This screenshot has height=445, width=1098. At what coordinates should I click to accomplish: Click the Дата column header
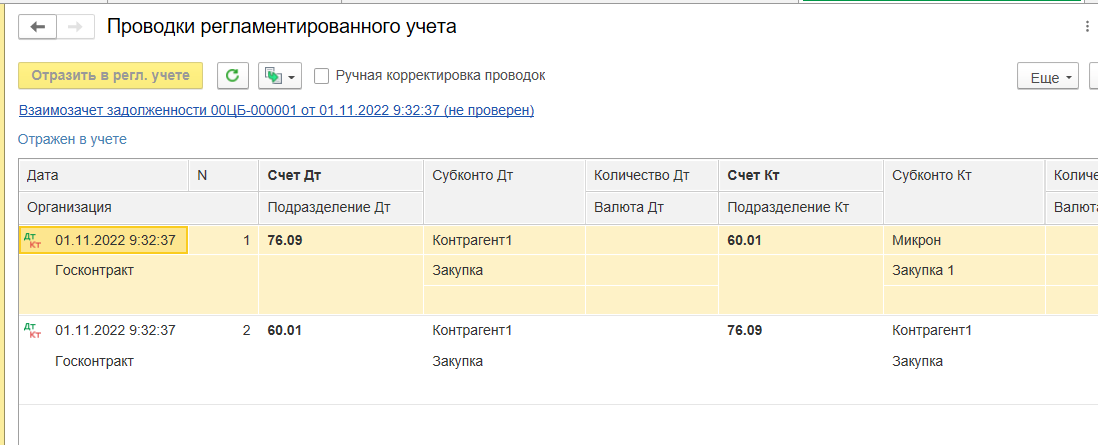coord(104,176)
